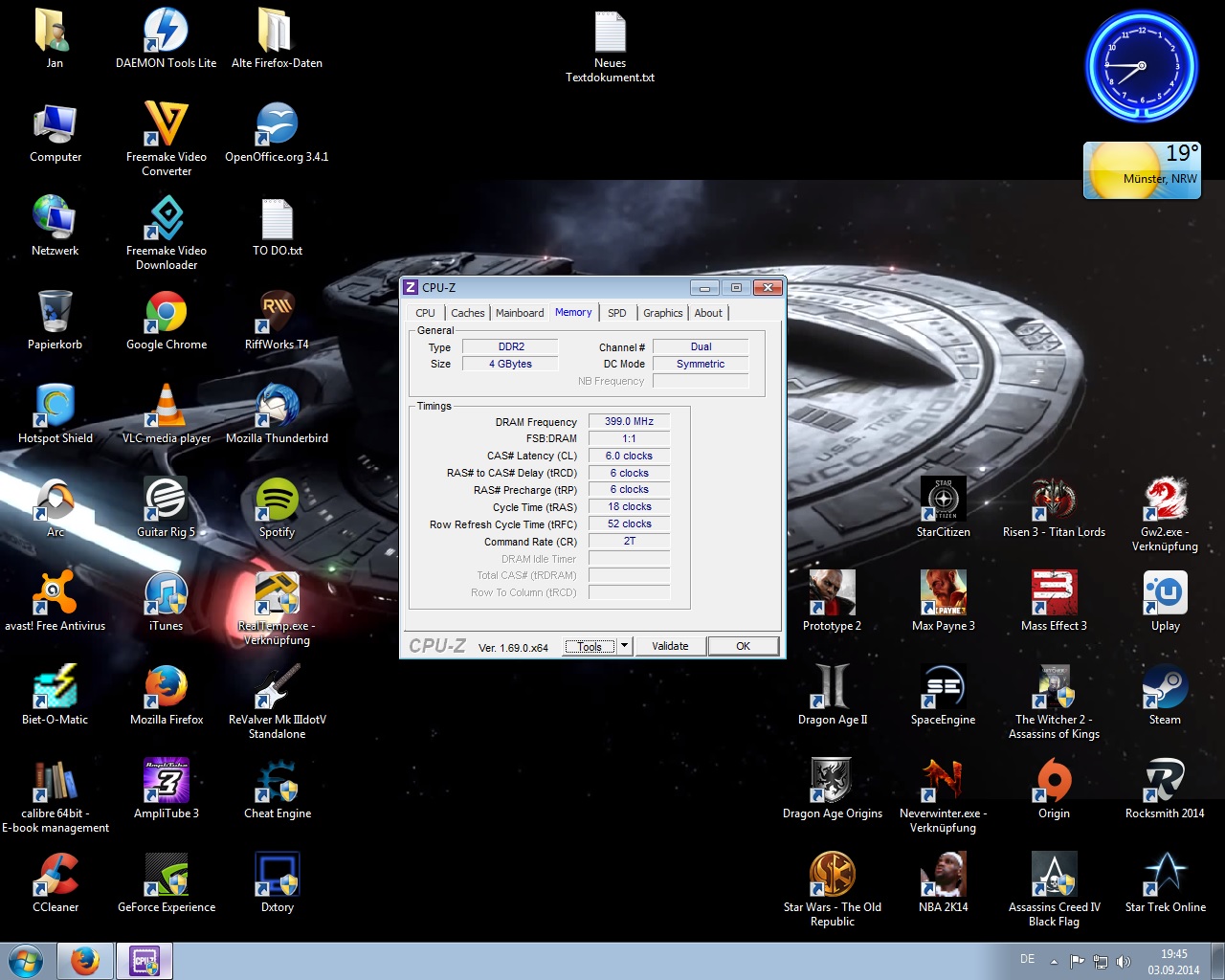Click the DE language indicator in taskbar
1225x980 pixels.
(x=1027, y=959)
